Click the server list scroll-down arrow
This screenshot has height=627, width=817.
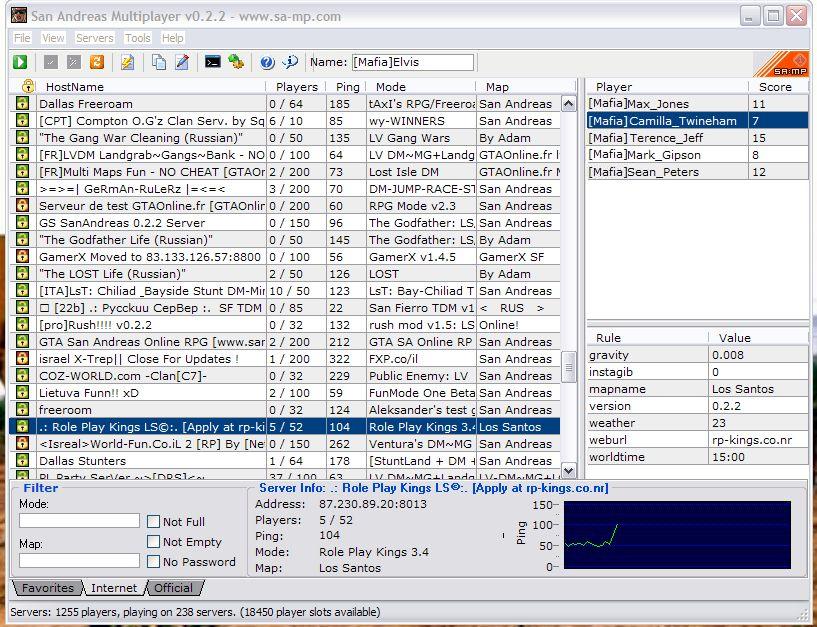568,470
